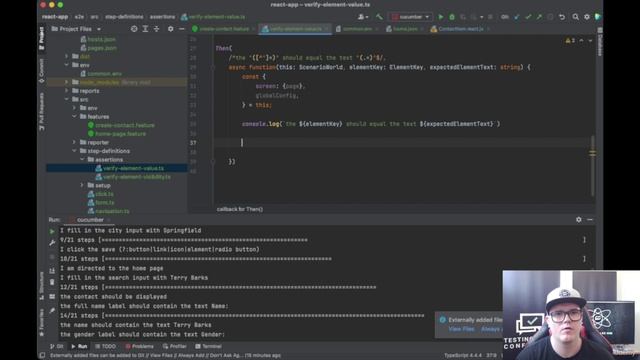This screenshot has width=640, height=360.
Task: Expand the node_modules folder
Action: [67, 82]
